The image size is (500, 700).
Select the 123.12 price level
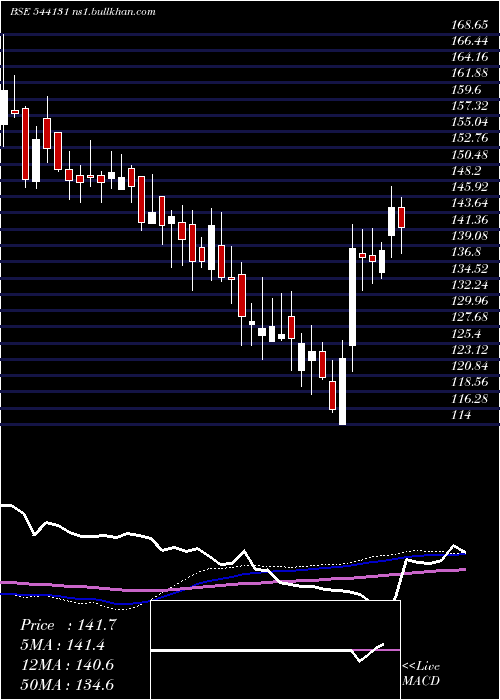470,350
